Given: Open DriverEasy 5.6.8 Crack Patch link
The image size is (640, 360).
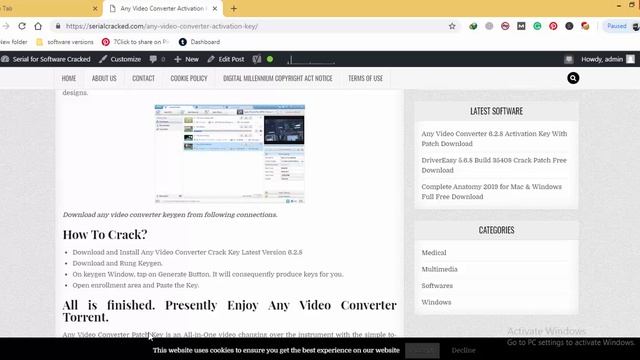Looking at the screenshot, I should (494, 165).
